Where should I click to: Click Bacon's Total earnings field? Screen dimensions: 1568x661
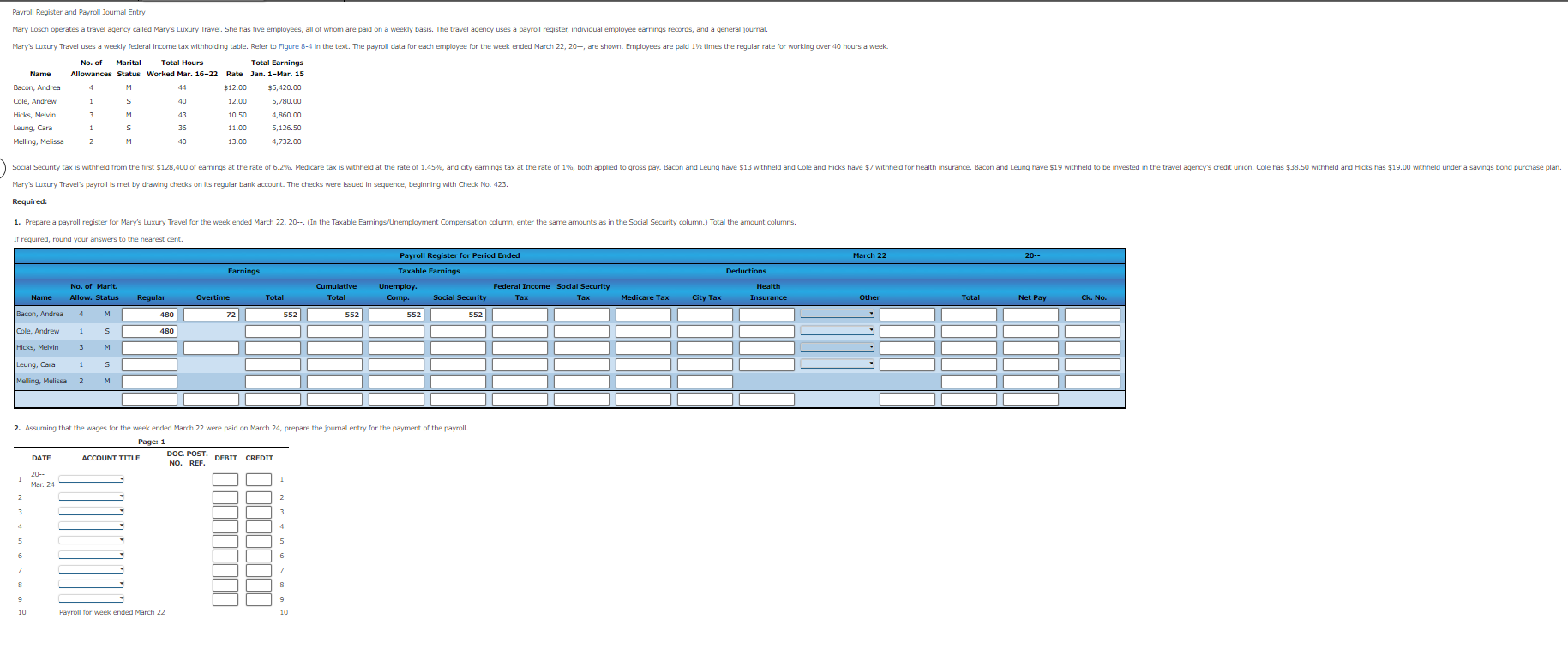point(273,315)
